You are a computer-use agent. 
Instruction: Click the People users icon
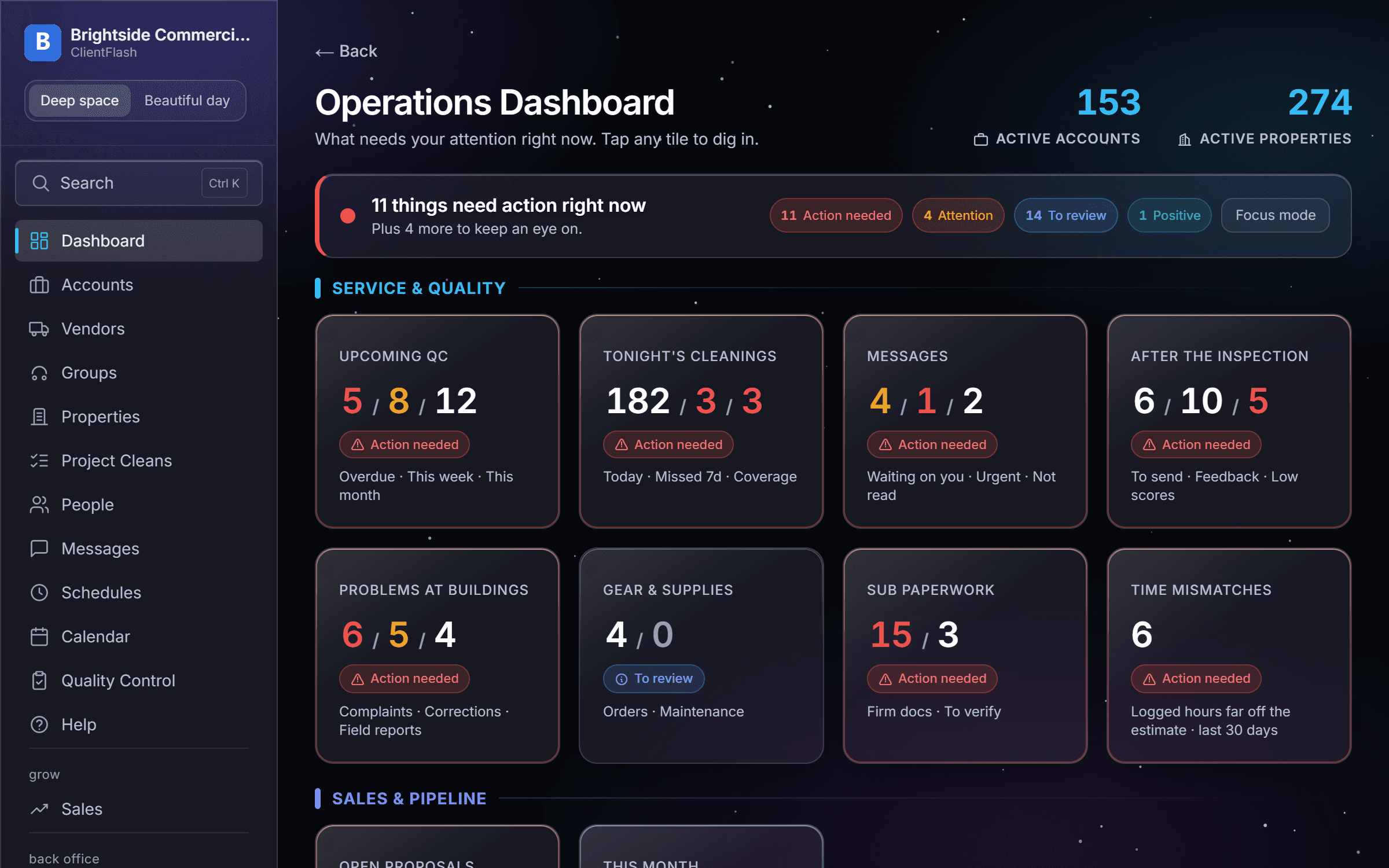coord(39,505)
